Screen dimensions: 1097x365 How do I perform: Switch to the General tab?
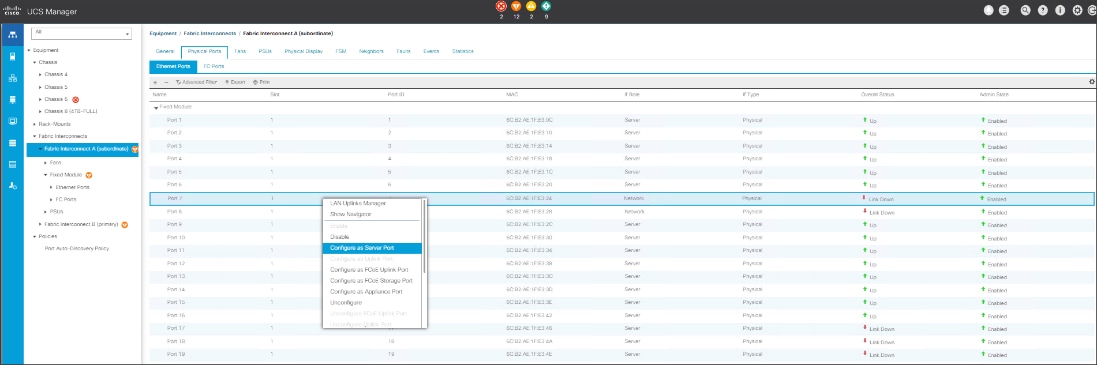(x=164, y=51)
